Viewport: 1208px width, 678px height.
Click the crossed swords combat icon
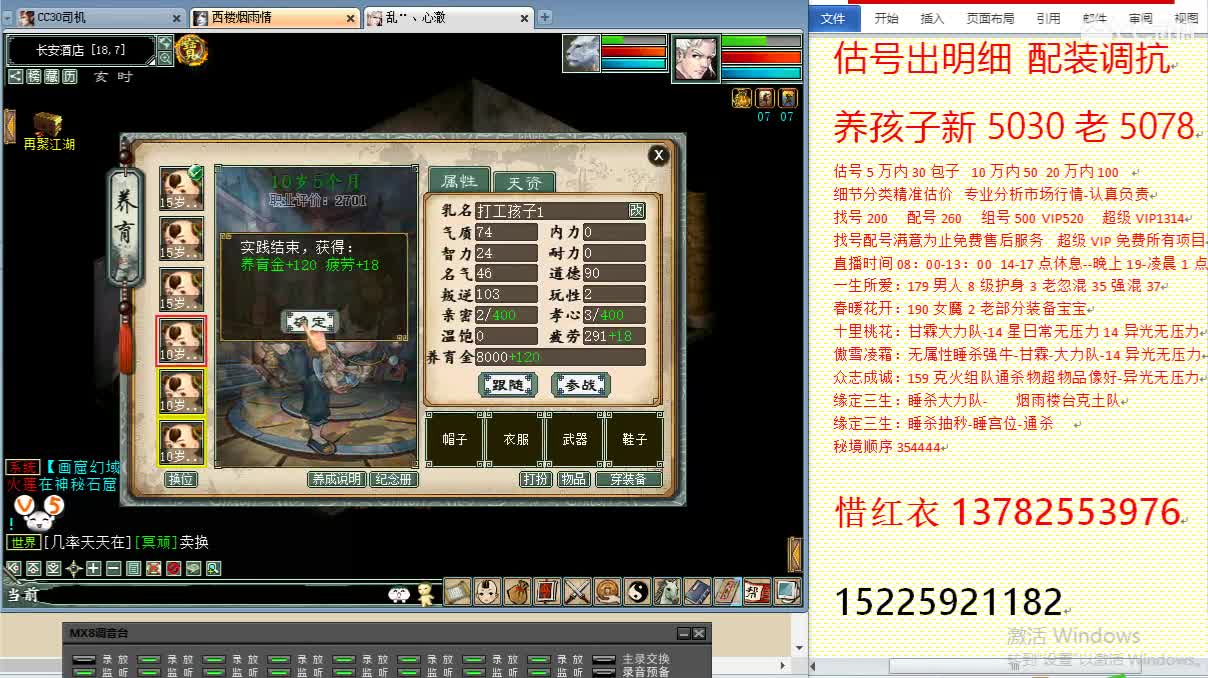[577, 592]
